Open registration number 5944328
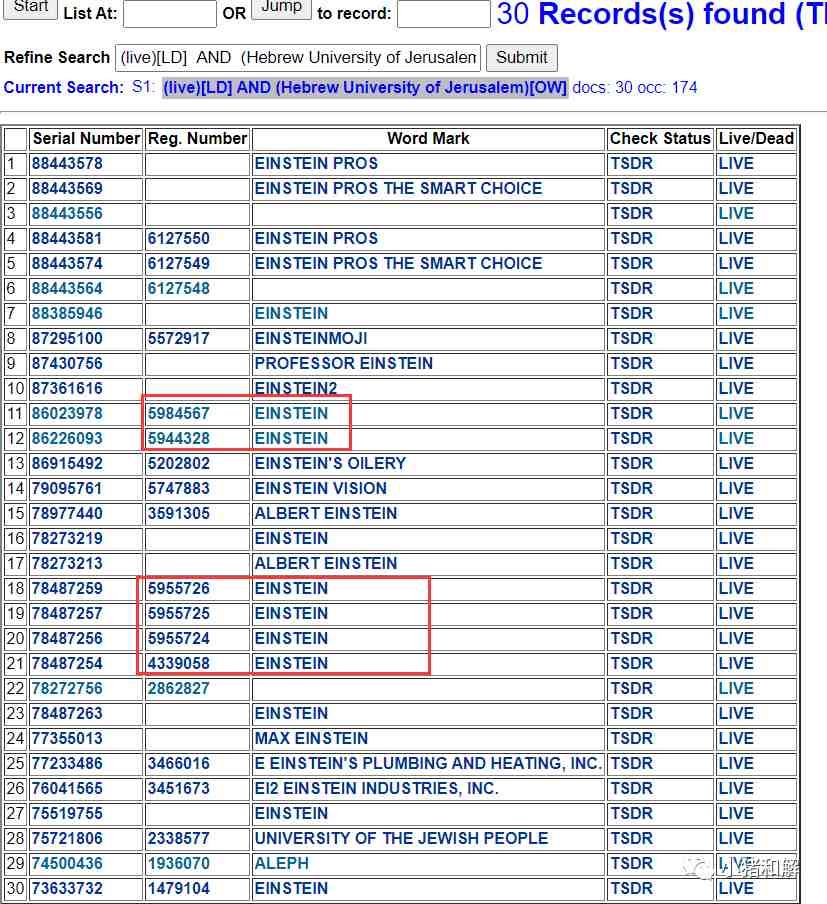 point(179,438)
